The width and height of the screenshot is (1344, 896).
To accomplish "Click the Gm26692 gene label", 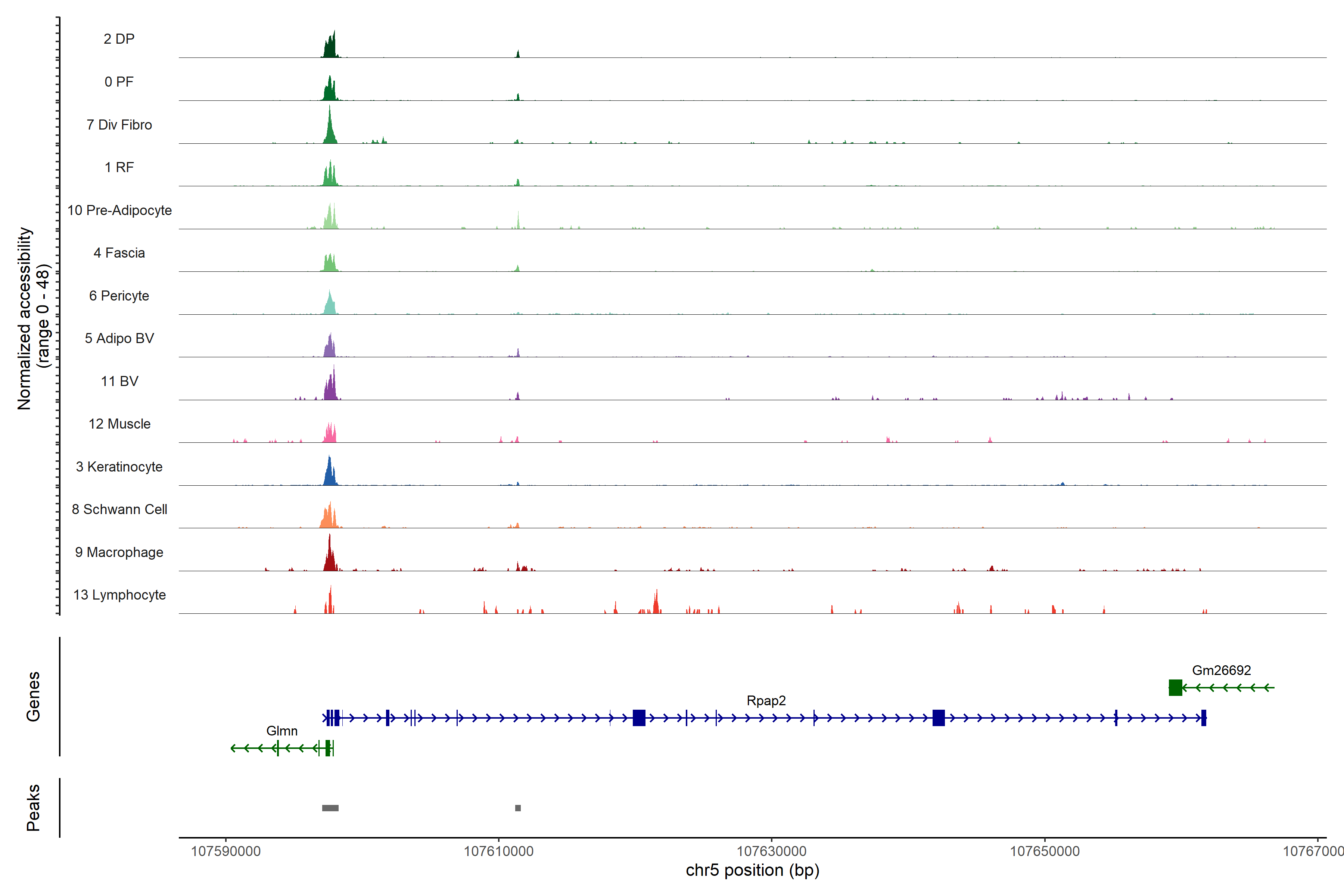I will point(1221,670).
